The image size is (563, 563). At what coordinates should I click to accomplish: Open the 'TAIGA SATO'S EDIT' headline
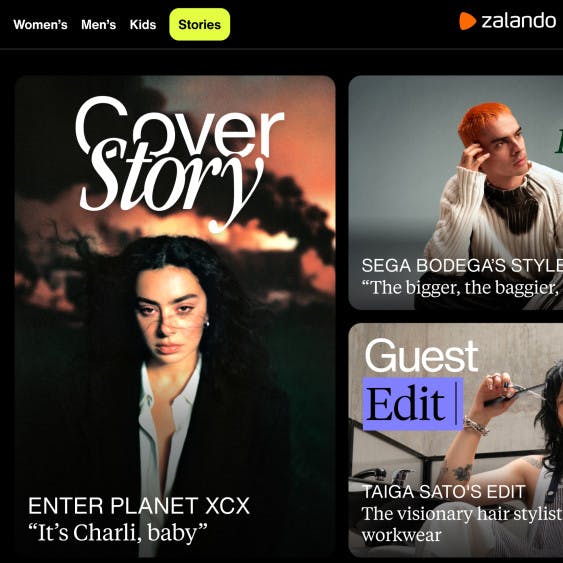[x=444, y=492]
